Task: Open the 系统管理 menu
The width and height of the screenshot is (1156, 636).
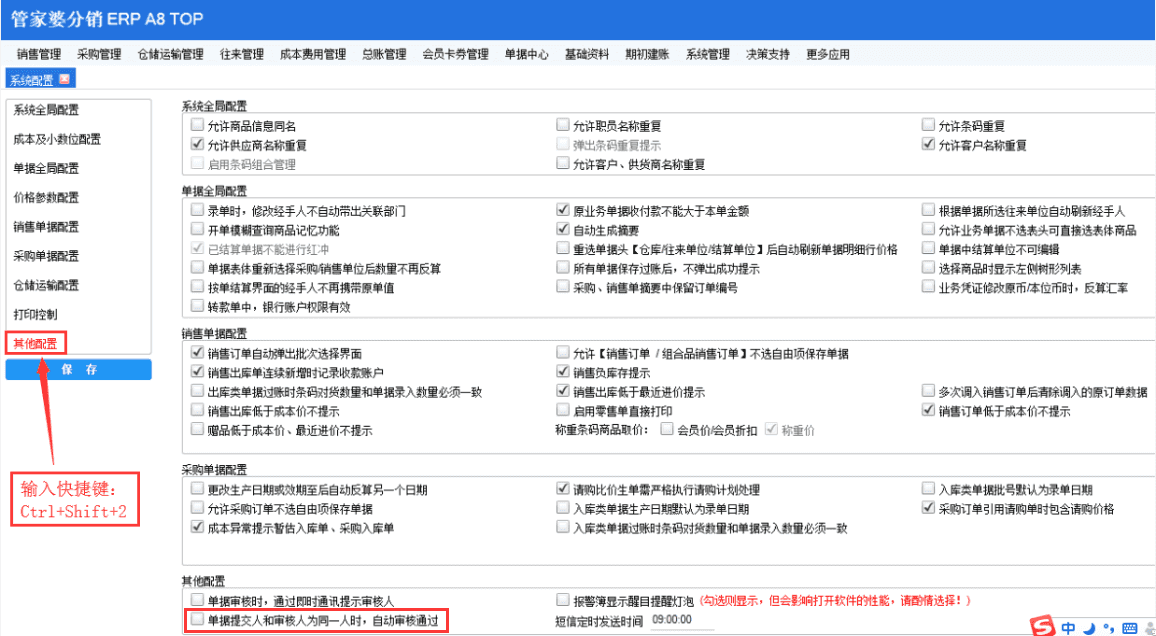Action: 708,54
